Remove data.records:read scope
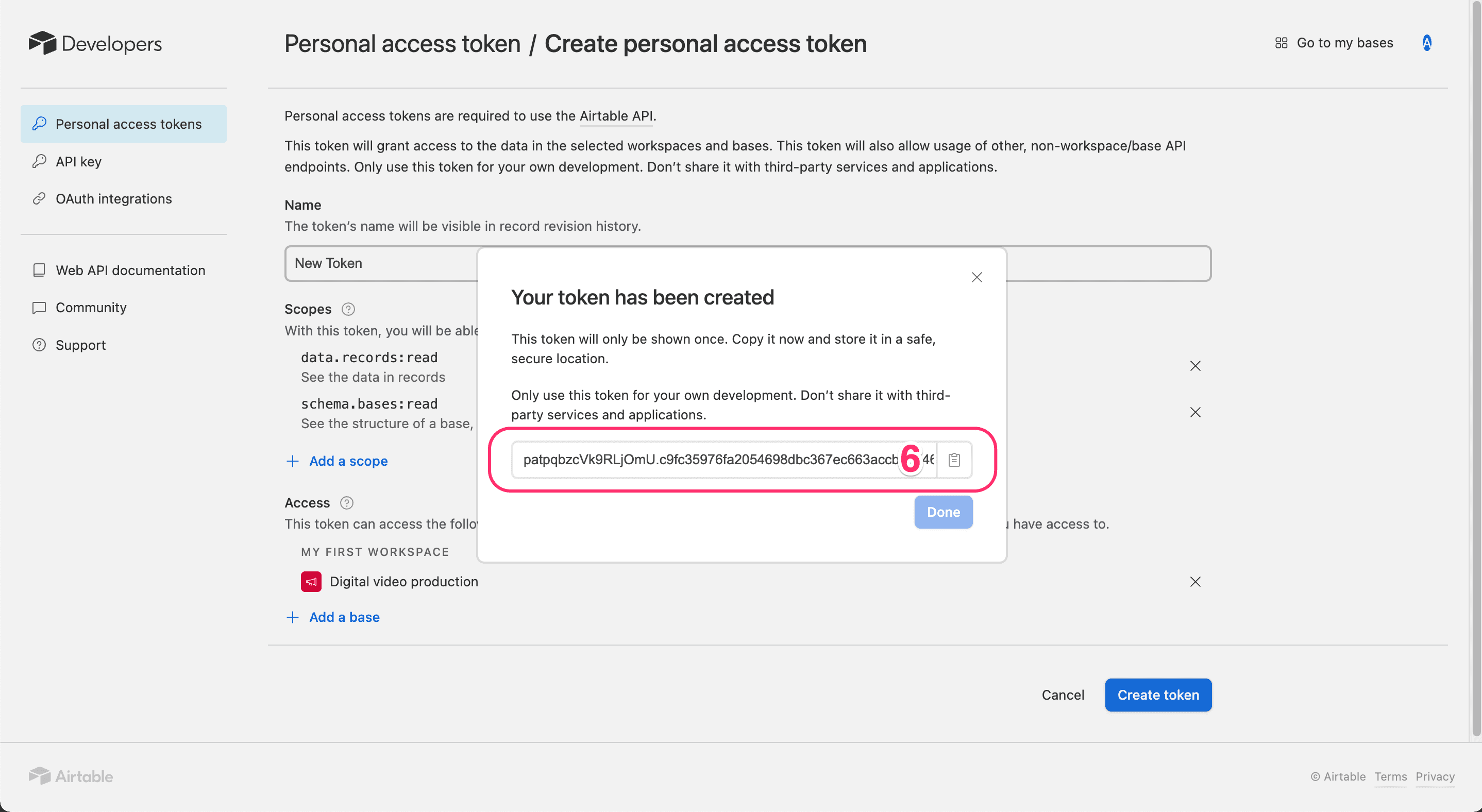Viewport: 1482px width, 812px height. 1195,366
